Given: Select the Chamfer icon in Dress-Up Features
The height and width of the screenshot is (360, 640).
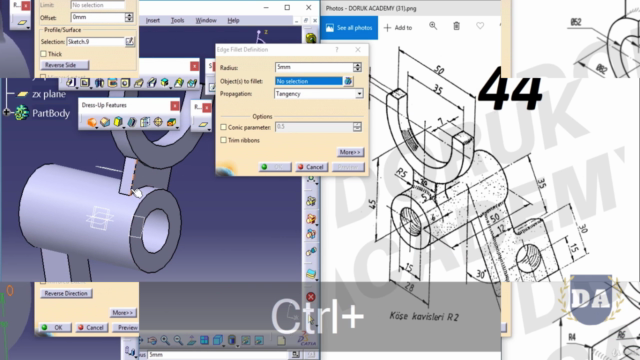Looking at the screenshot, I should [105, 122].
